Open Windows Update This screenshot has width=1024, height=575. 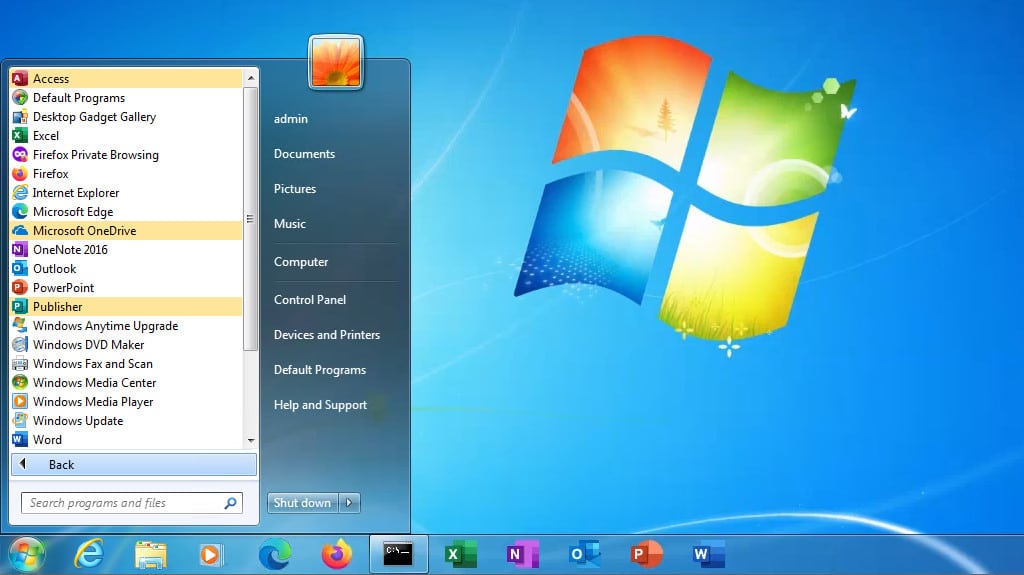[127, 419]
